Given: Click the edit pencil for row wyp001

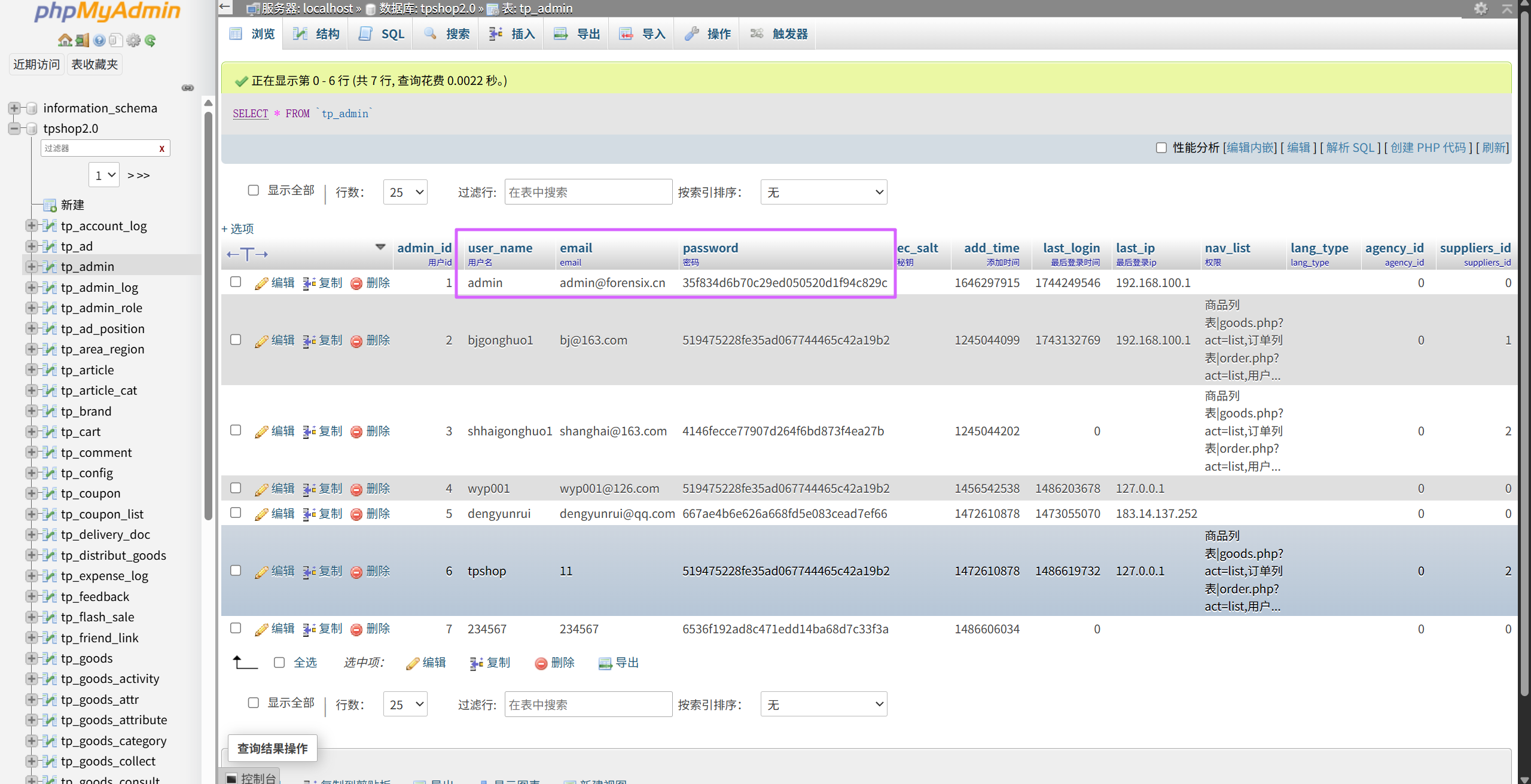Looking at the screenshot, I should (261, 489).
